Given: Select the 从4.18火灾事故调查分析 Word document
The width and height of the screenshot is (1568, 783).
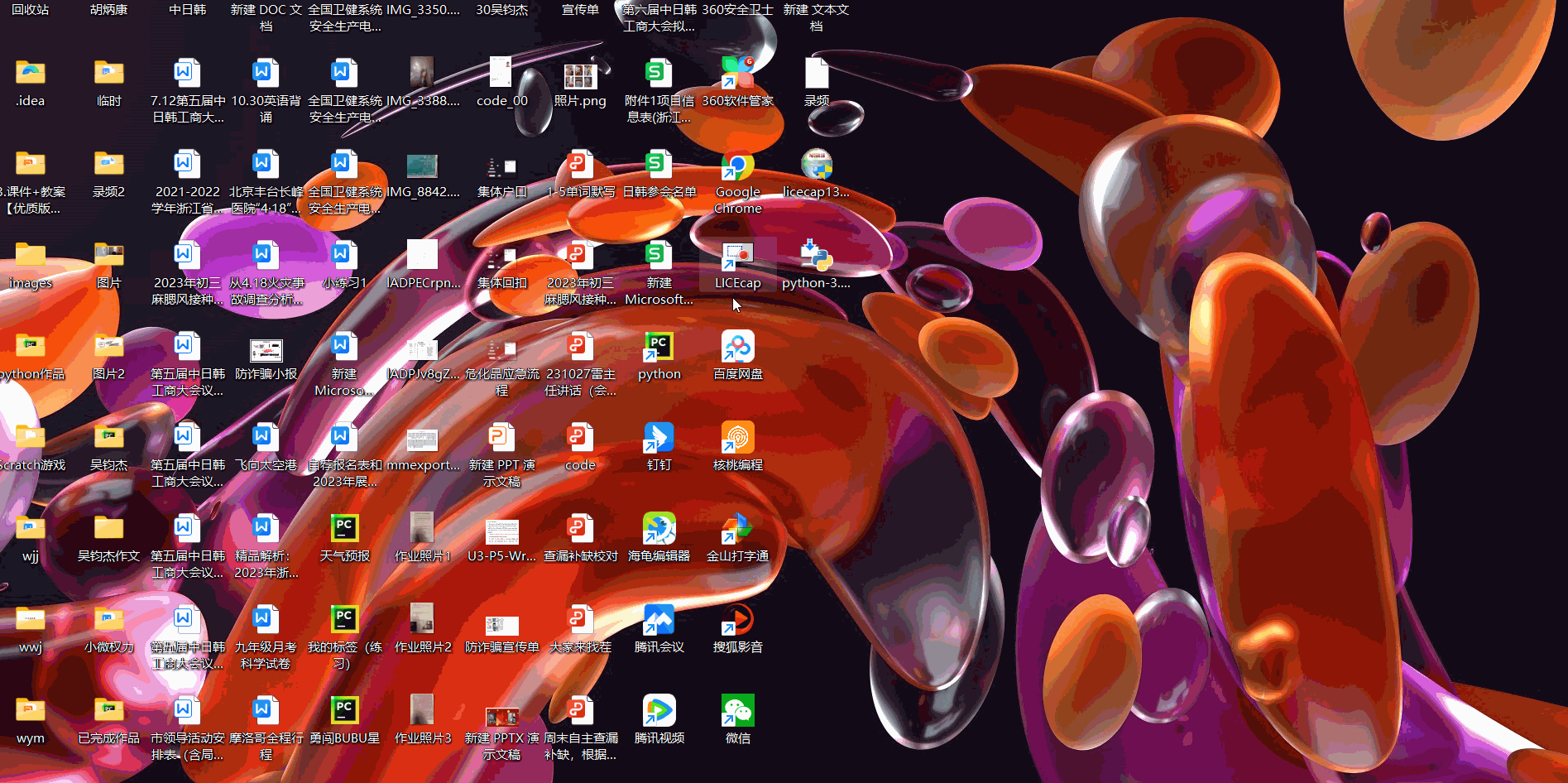Looking at the screenshot, I should (x=266, y=257).
